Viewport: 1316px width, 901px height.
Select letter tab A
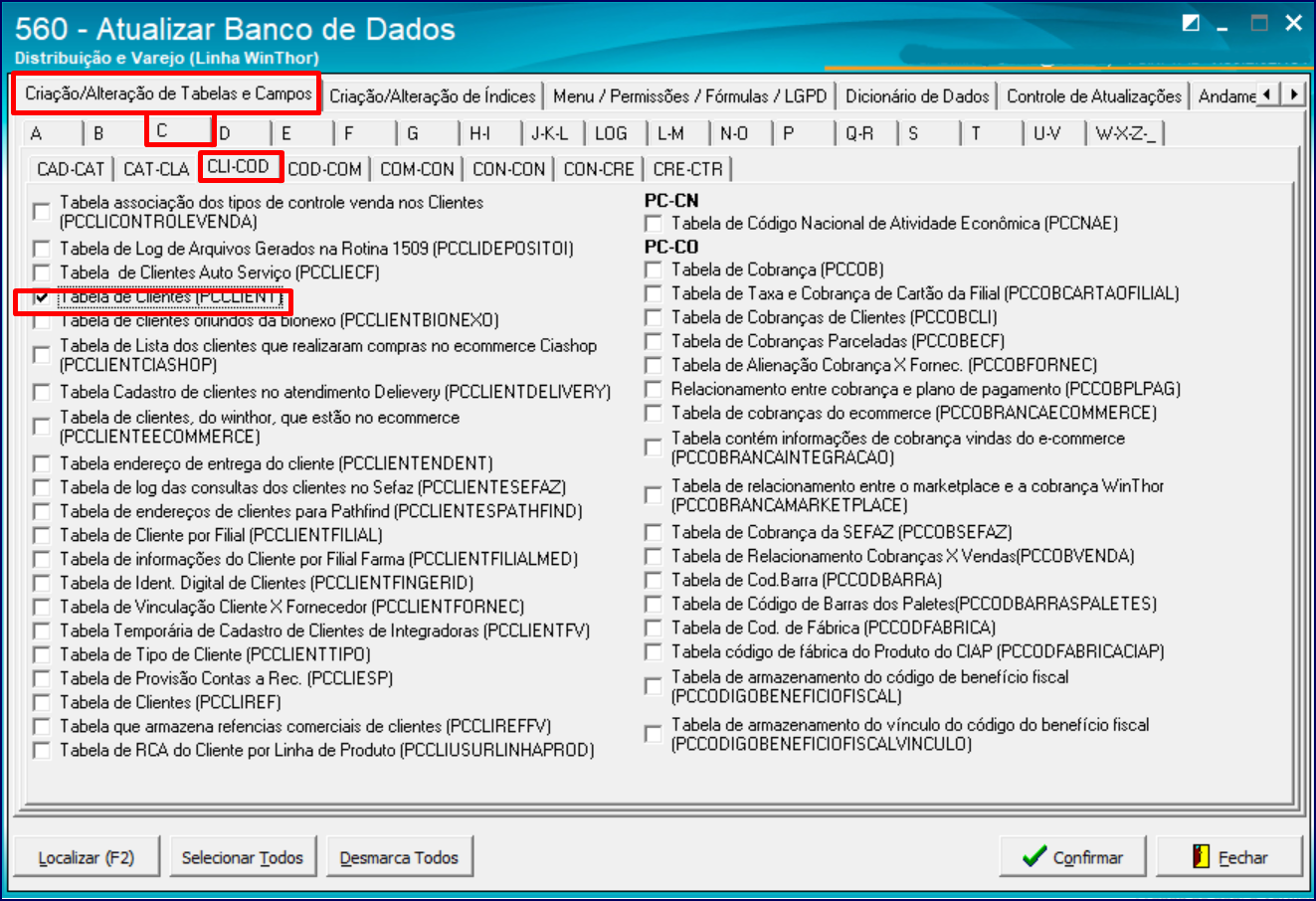click(x=50, y=133)
